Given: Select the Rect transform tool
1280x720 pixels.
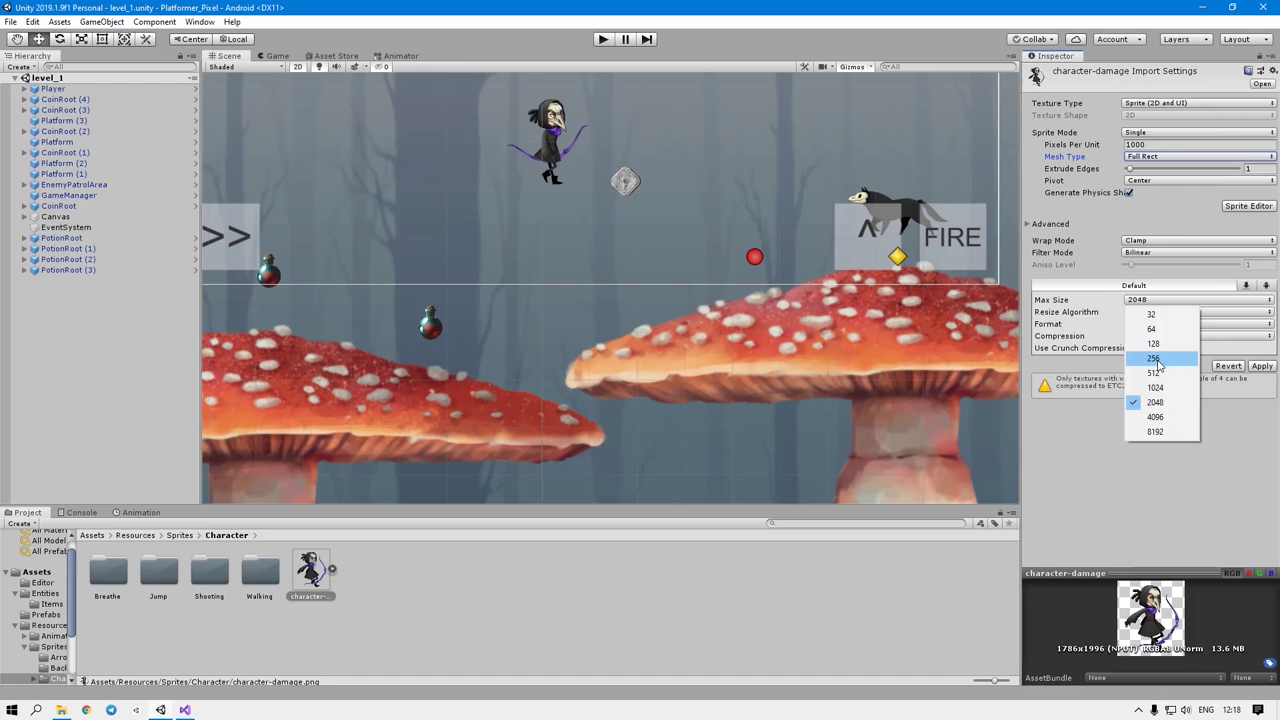Looking at the screenshot, I should pyautogui.click(x=102, y=39).
